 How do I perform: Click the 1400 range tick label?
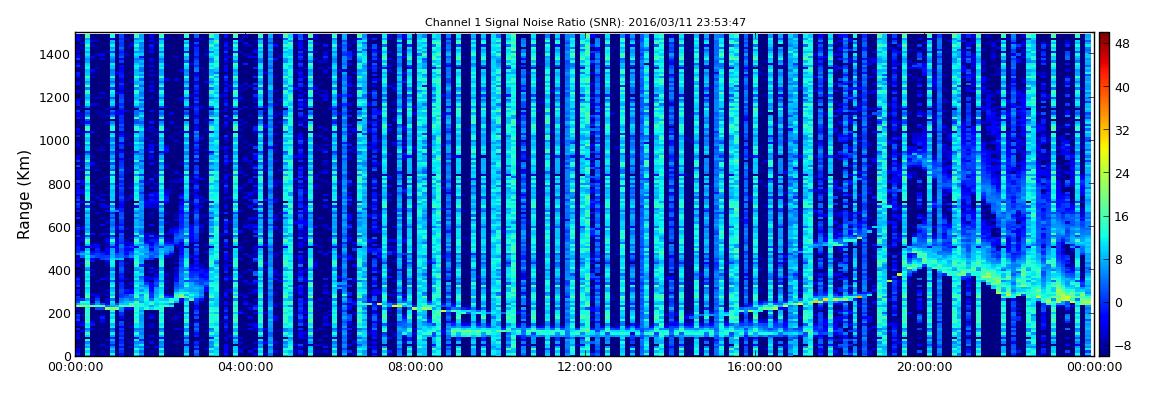56,55
